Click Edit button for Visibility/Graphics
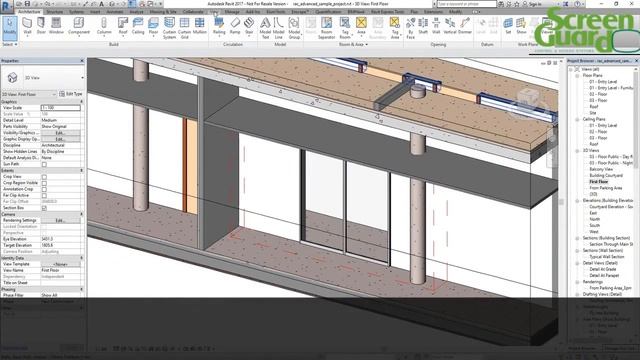Image resolution: width=640 pixels, height=360 pixels. coord(60,133)
